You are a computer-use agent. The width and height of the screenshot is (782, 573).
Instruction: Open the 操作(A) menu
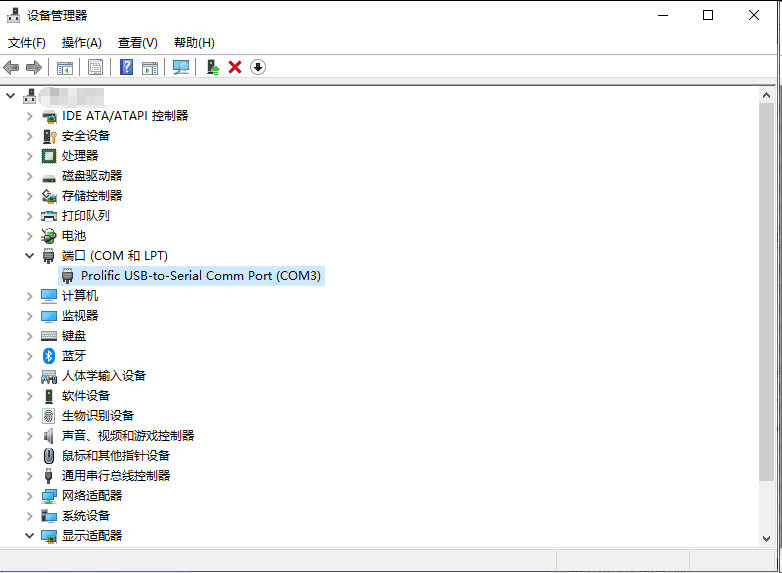(x=81, y=43)
